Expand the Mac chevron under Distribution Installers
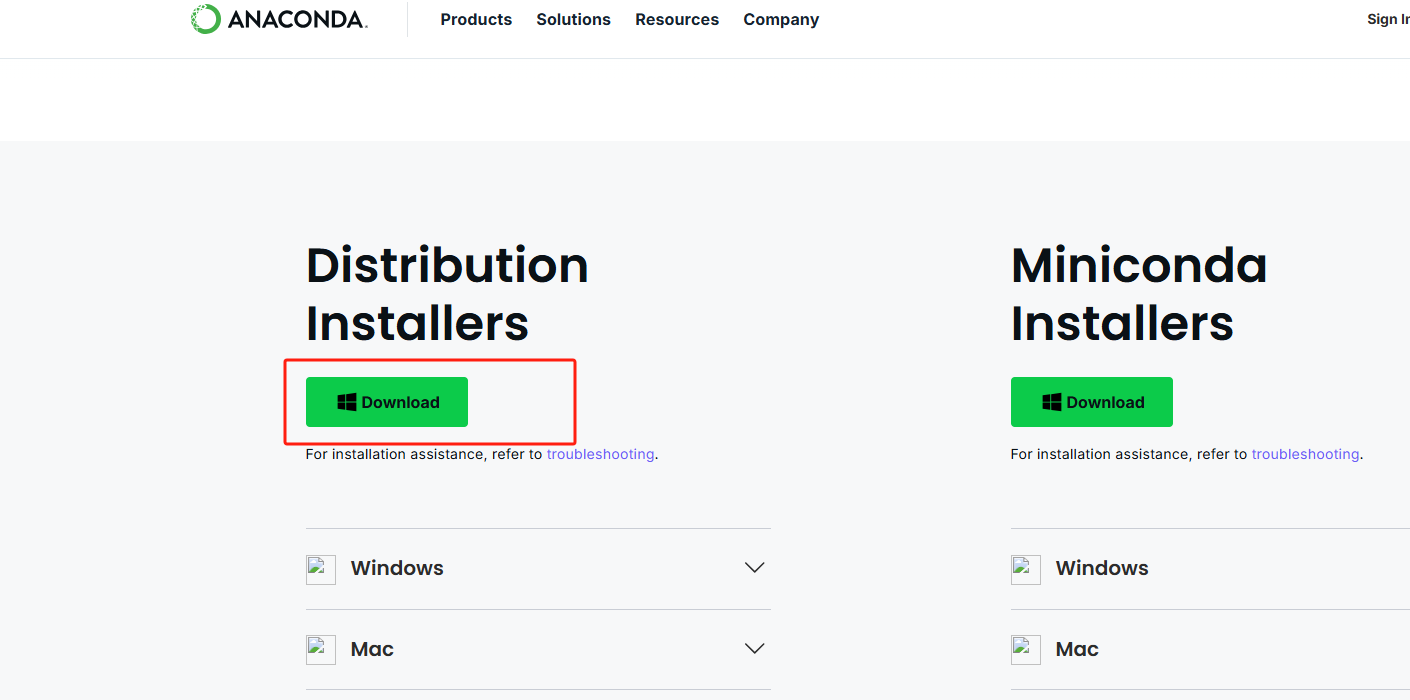 (x=755, y=649)
